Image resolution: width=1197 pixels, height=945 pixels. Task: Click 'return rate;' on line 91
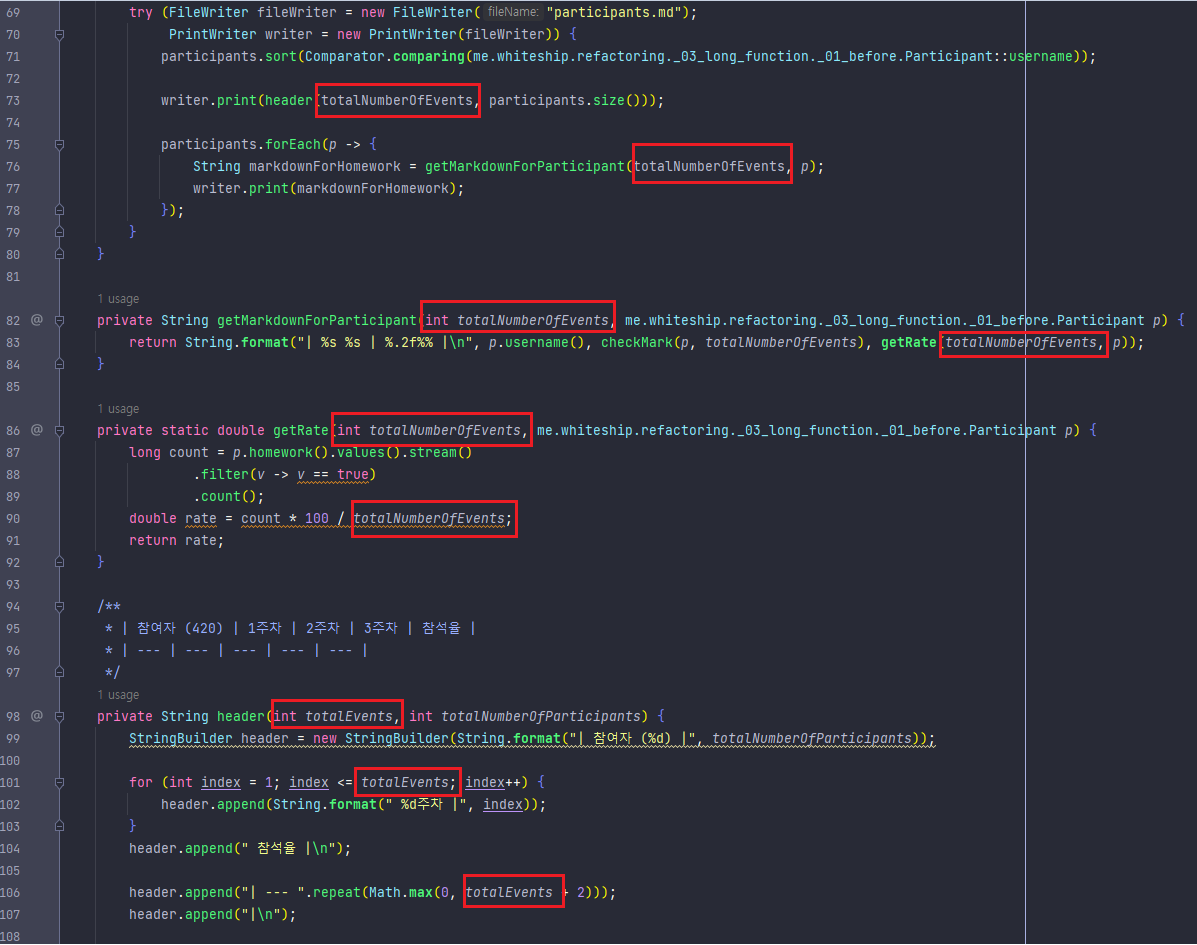coord(176,540)
